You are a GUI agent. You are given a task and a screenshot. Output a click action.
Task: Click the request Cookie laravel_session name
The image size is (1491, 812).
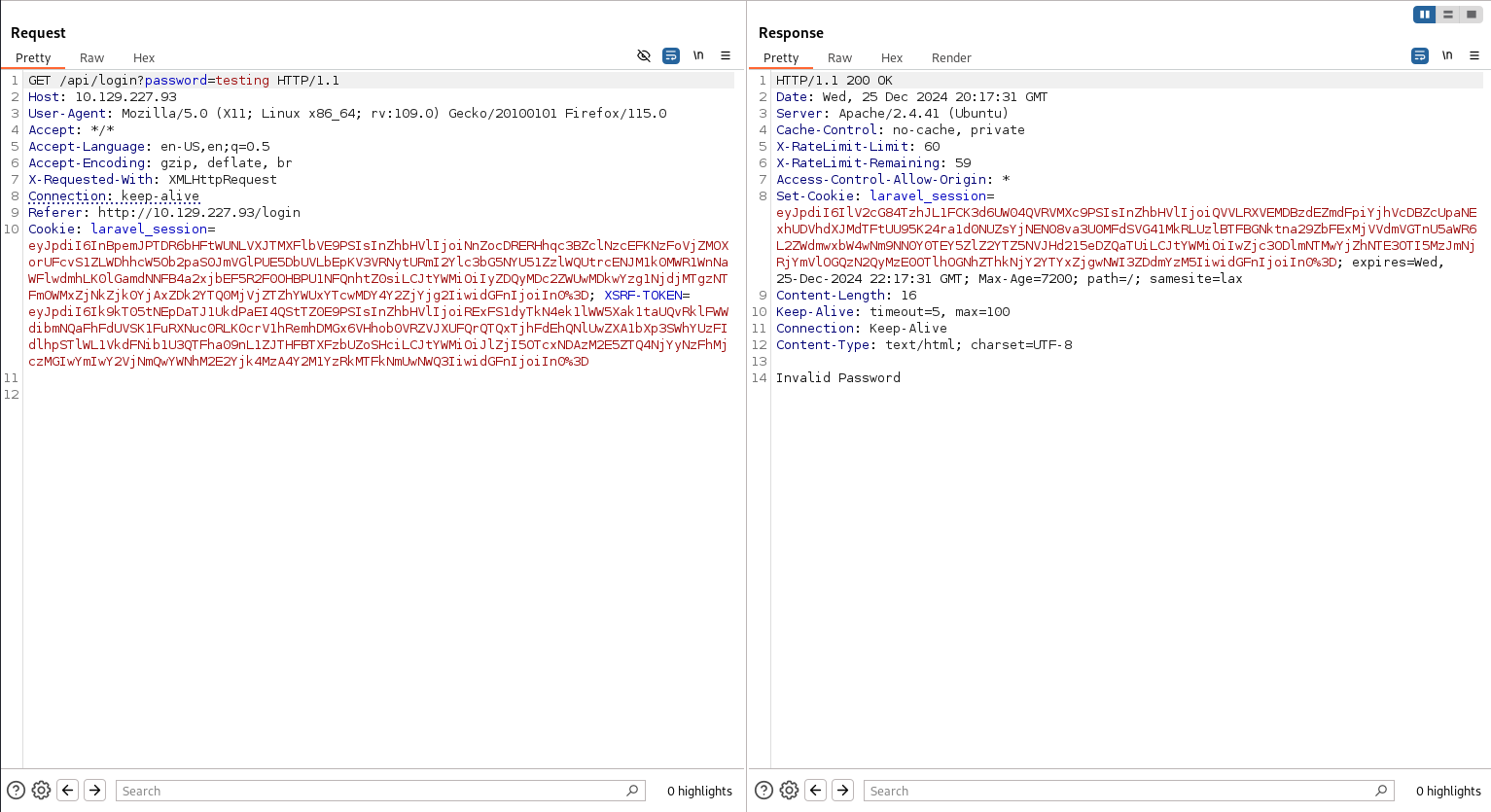coord(149,229)
